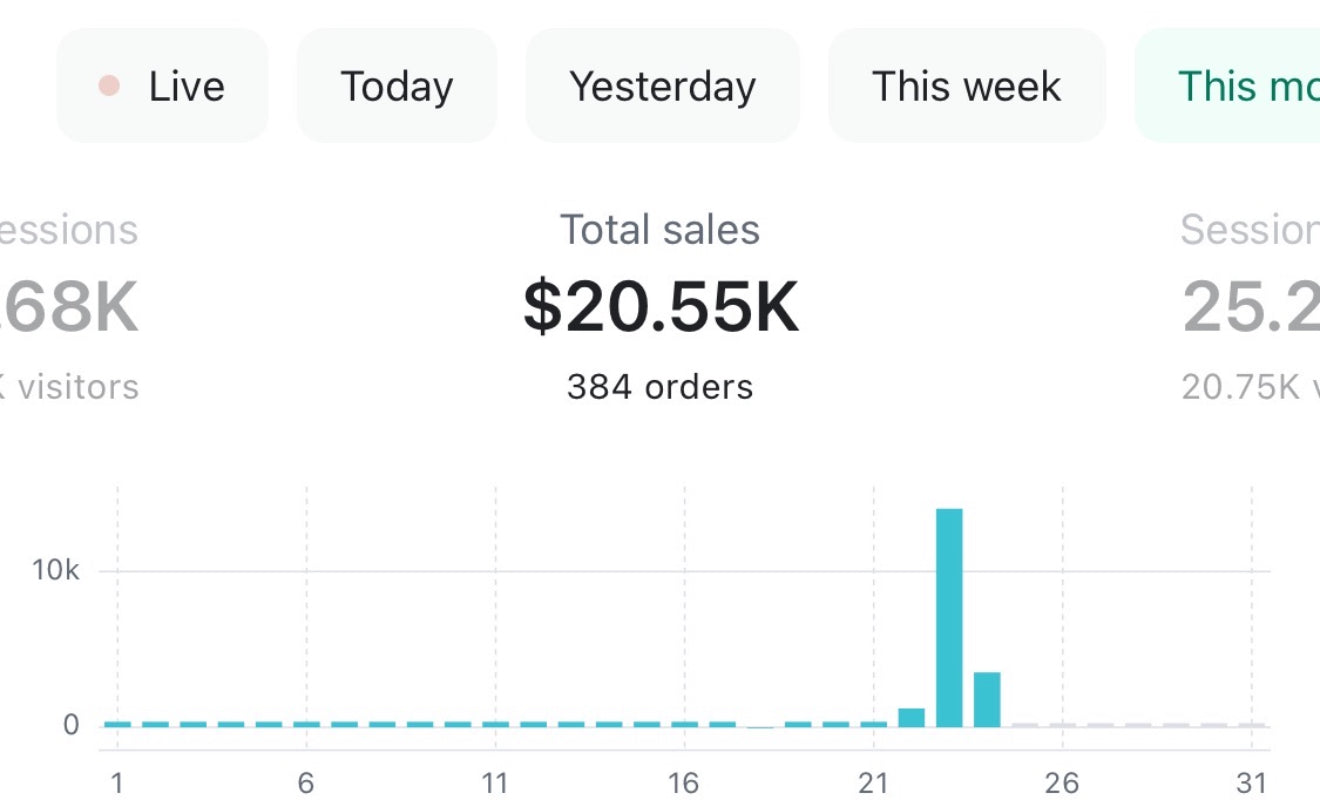Open the This week tab
The image size is (1320, 810).
coord(966,86)
